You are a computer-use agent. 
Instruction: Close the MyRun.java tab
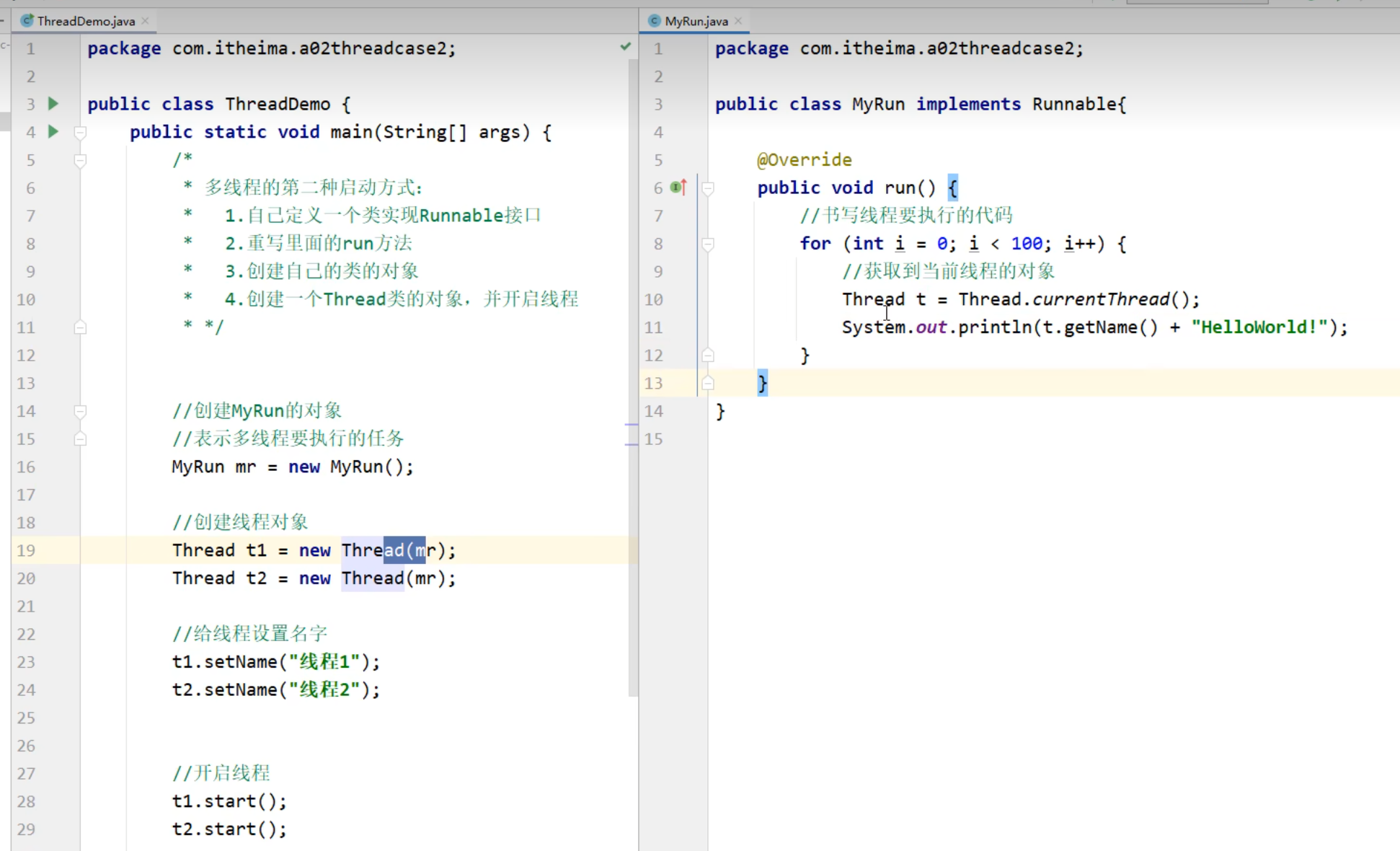point(738,21)
